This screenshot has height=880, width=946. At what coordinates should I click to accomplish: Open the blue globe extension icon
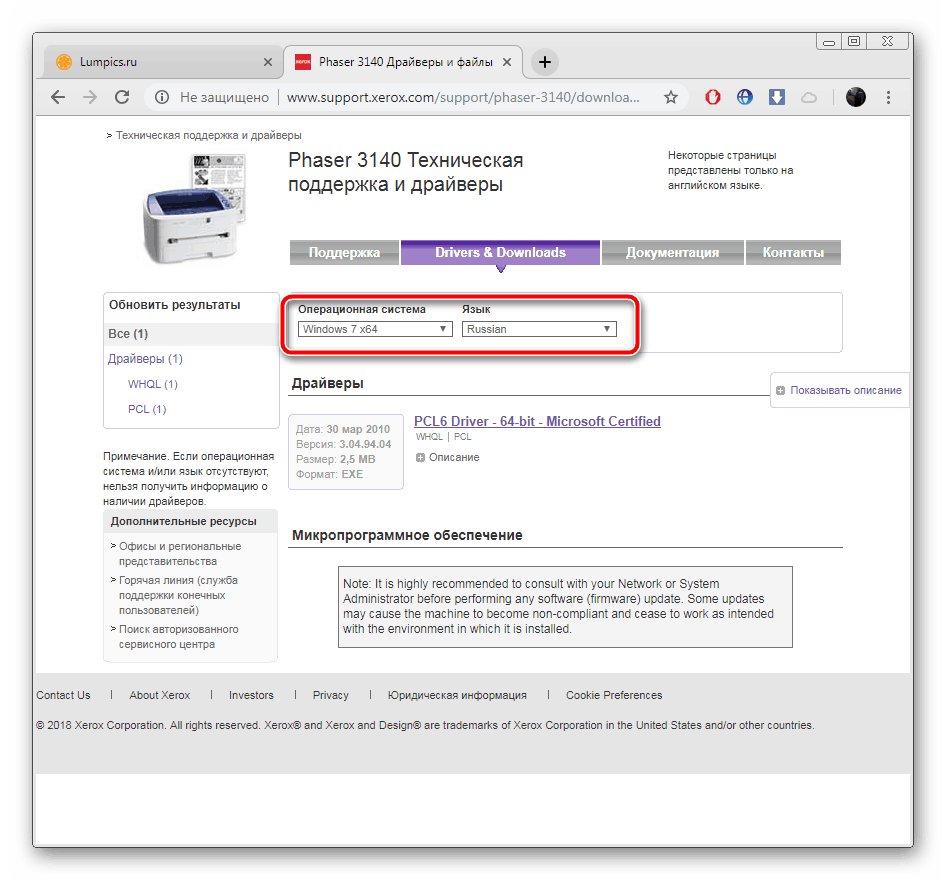point(745,97)
